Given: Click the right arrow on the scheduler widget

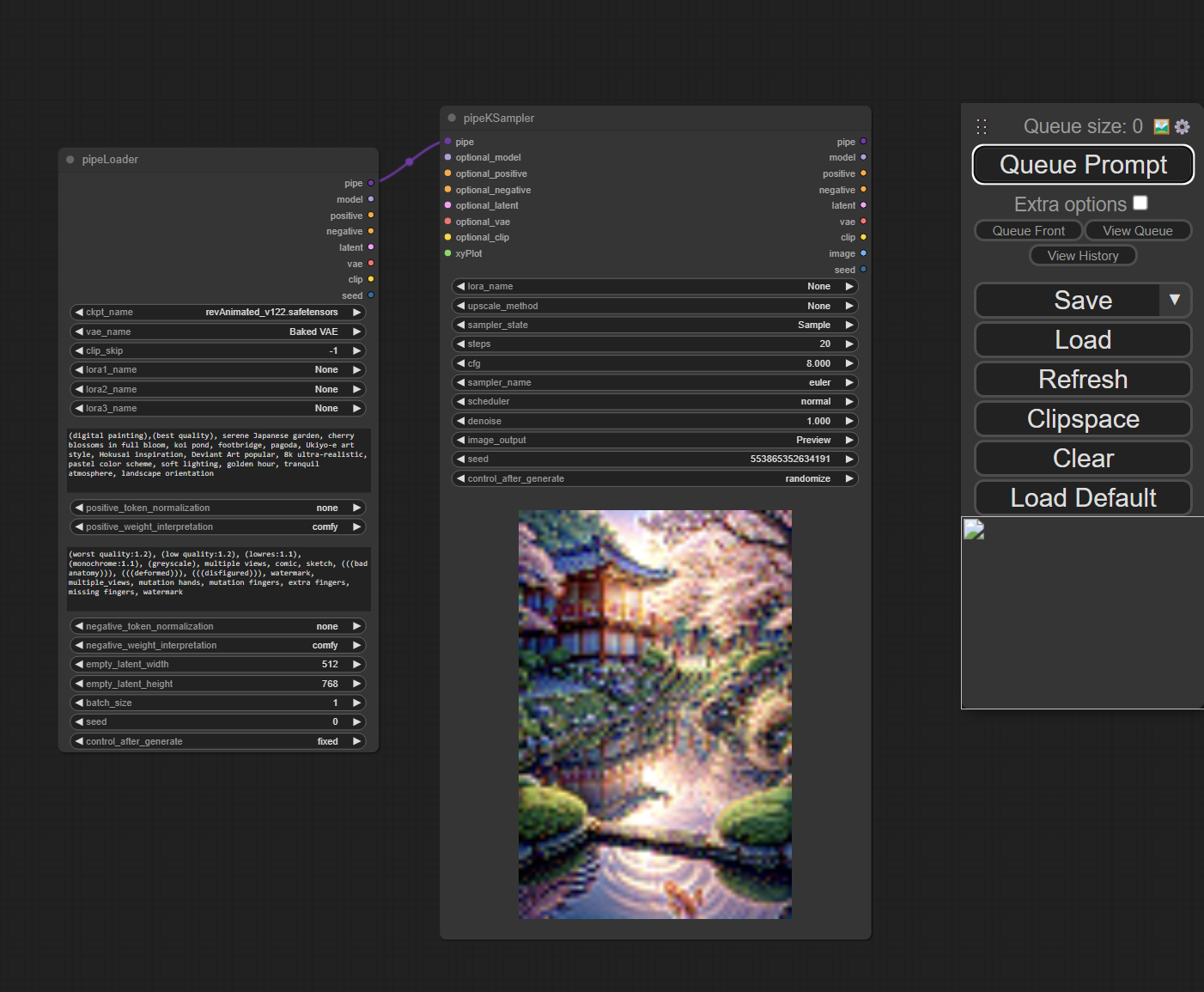Looking at the screenshot, I should (x=848, y=401).
